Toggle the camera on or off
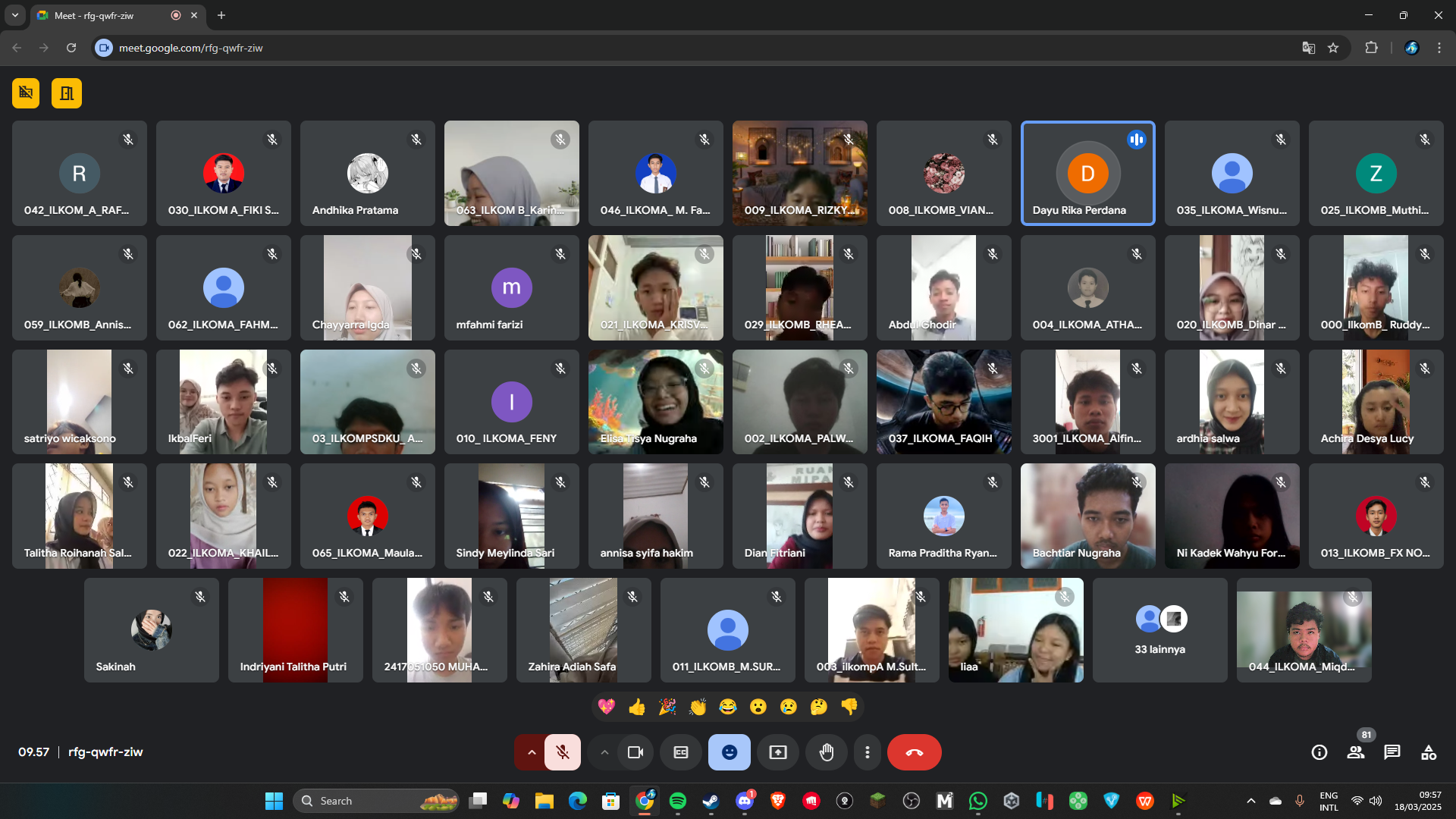Screen dimensions: 1456x819 [635, 752]
